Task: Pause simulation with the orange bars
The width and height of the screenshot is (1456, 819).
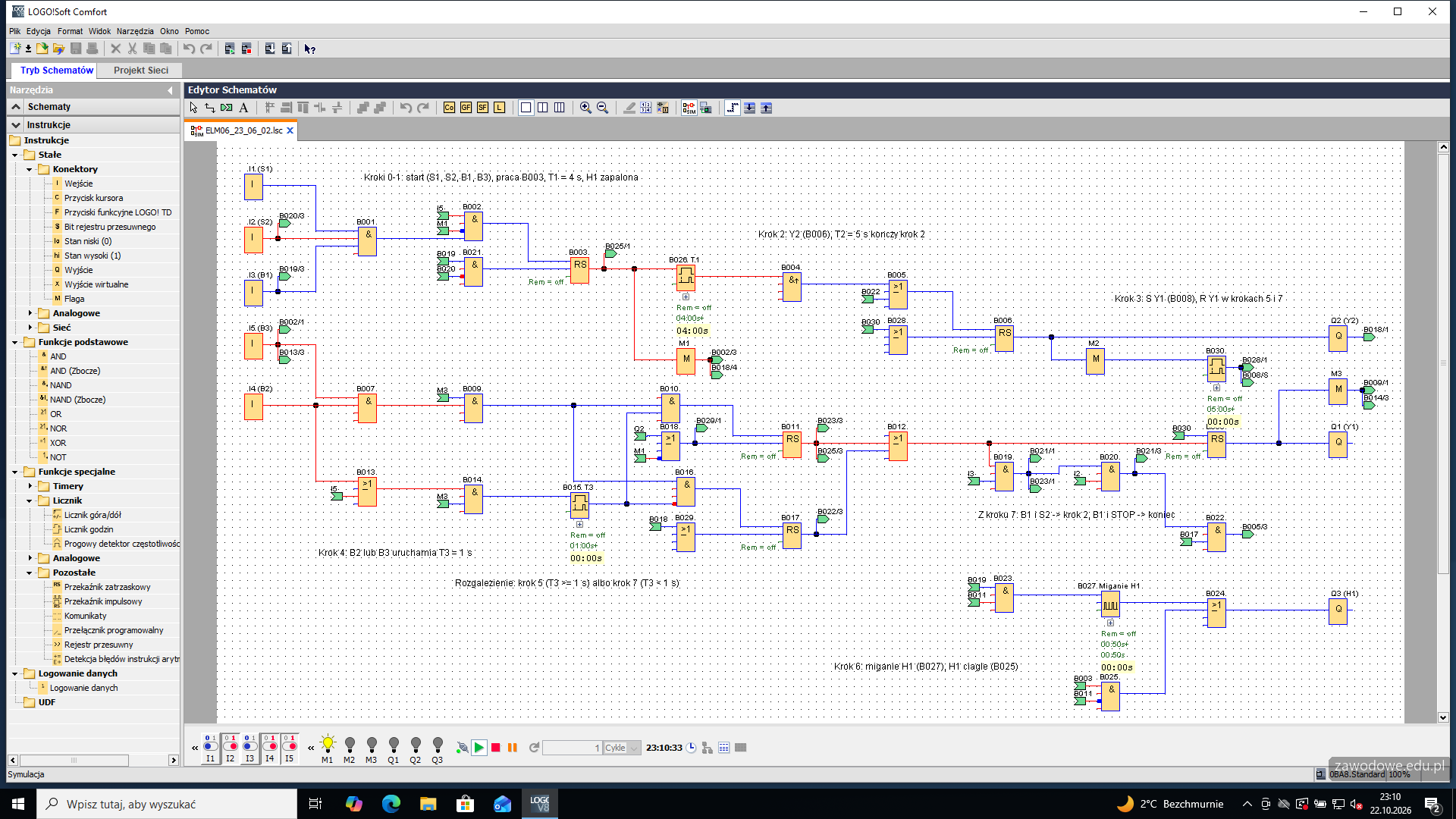Action: 513,748
